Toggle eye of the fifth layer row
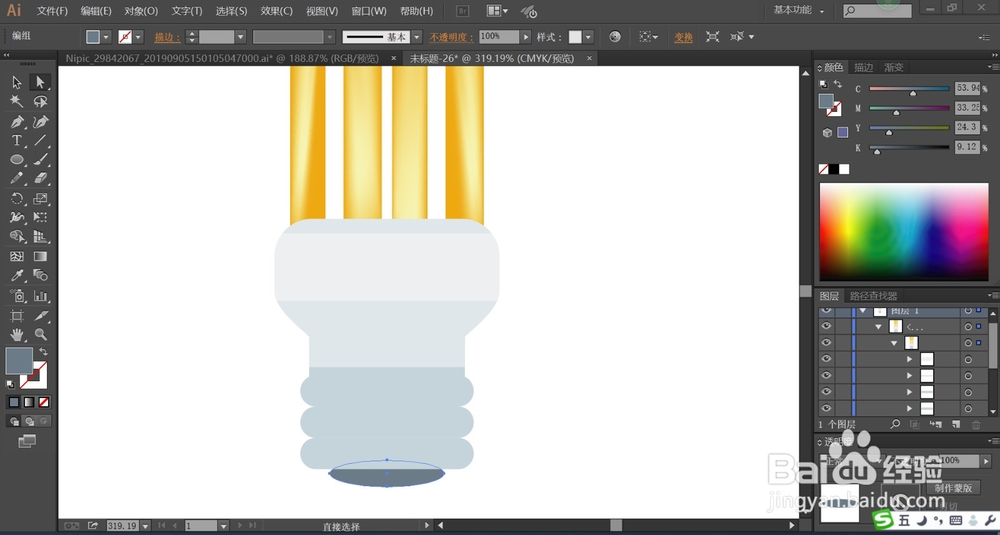This screenshot has height=535, width=1000. pyautogui.click(x=827, y=376)
